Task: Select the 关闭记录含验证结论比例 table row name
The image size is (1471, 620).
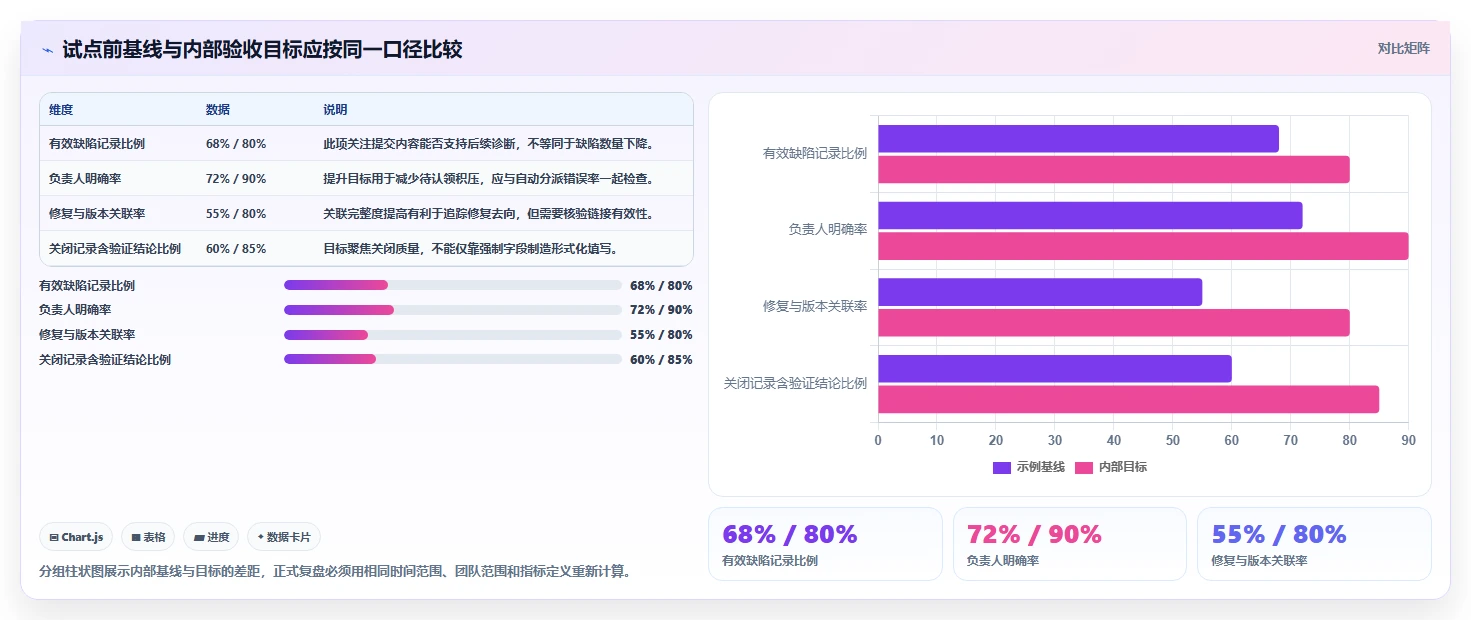Action: pyautogui.click(x=115, y=249)
